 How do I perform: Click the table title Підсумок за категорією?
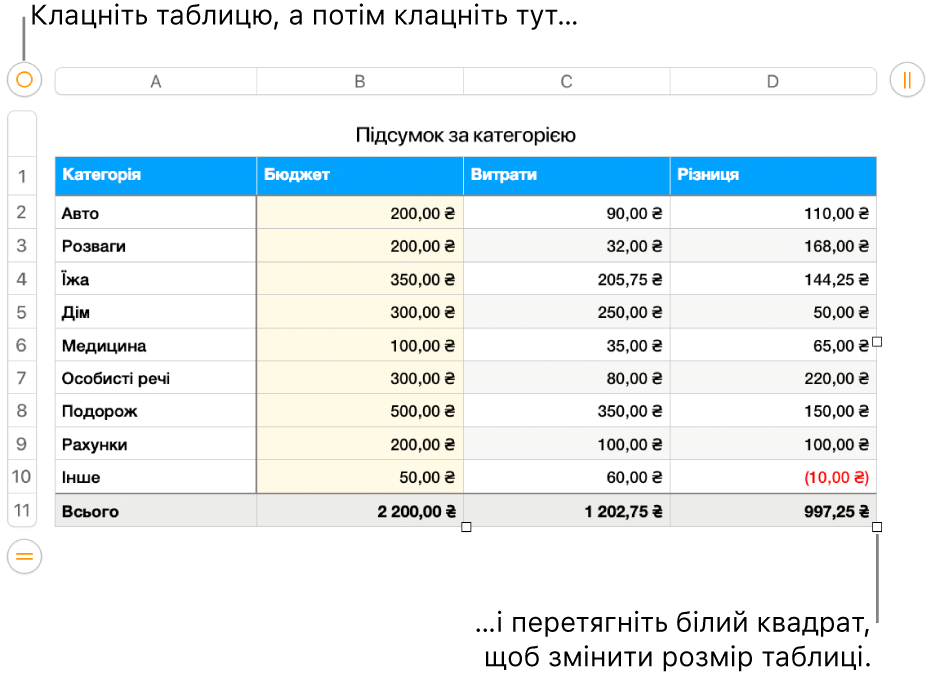tap(466, 135)
